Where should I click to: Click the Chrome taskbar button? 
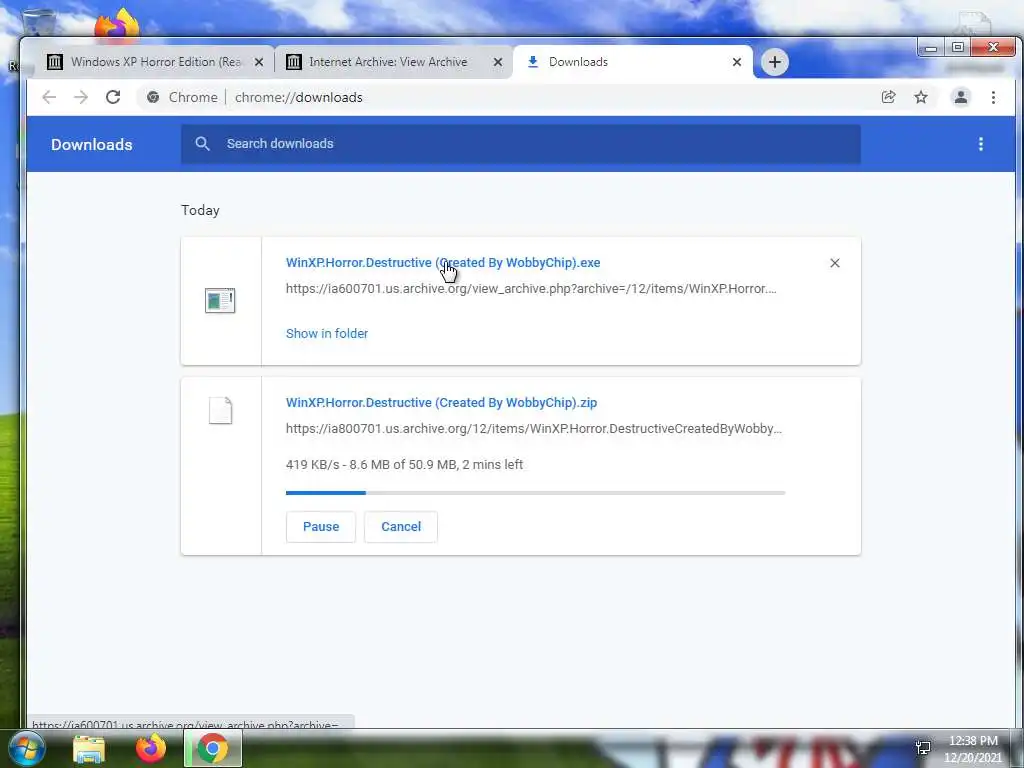pyautogui.click(x=212, y=748)
